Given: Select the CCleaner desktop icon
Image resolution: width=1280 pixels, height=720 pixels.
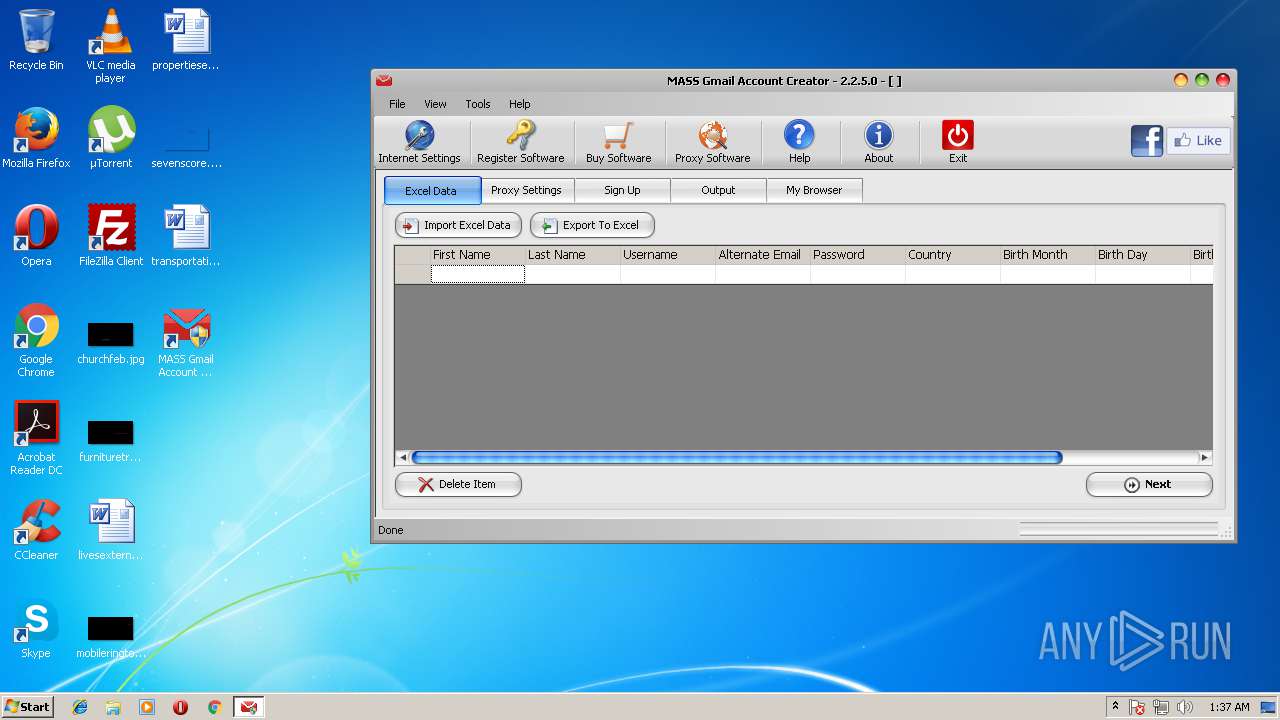Looking at the screenshot, I should [36, 530].
